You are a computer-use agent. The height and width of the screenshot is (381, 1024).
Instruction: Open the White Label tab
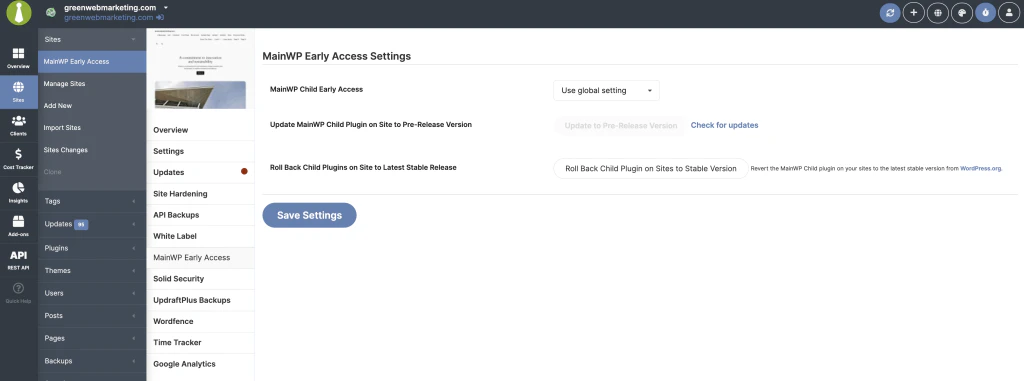pyautogui.click(x=200, y=236)
